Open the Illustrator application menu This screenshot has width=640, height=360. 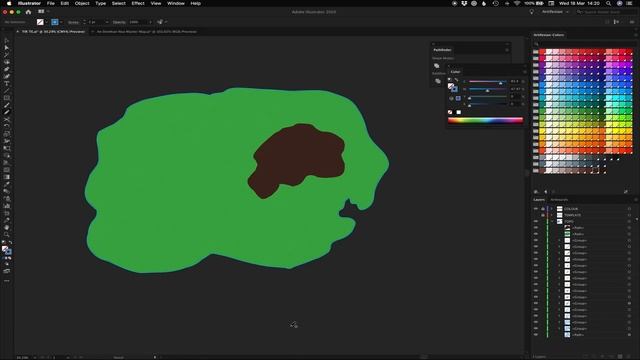pyautogui.click(x=29, y=3)
